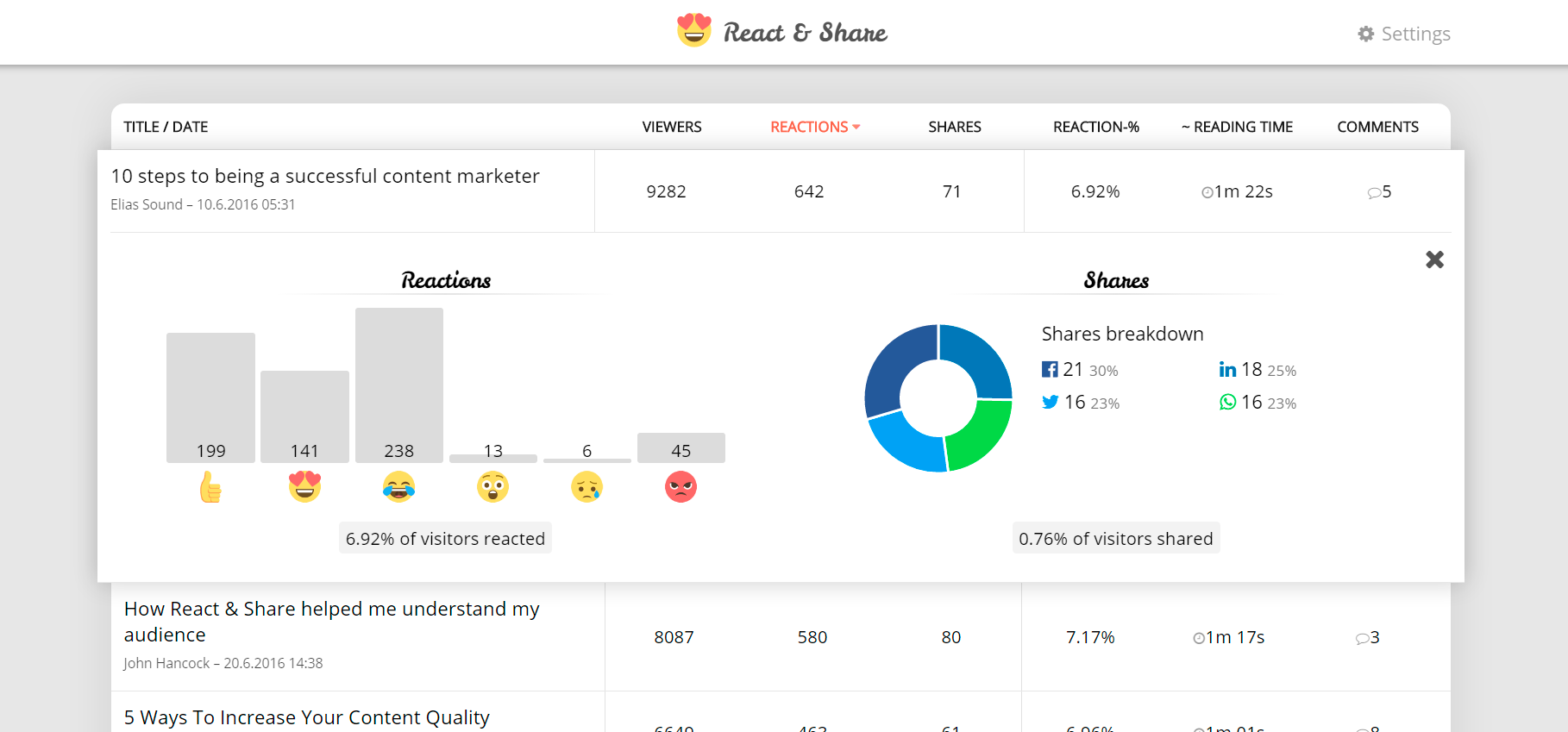Click the green WhatsApp donut segment
The height and width of the screenshot is (732, 1568).
tap(981, 434)
